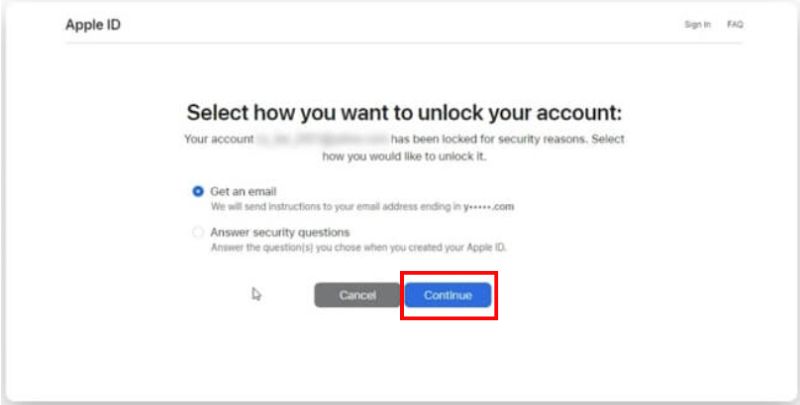Click the "Get an email" option label
Viewport: 800px width, 405px height.
click(243, 191)
